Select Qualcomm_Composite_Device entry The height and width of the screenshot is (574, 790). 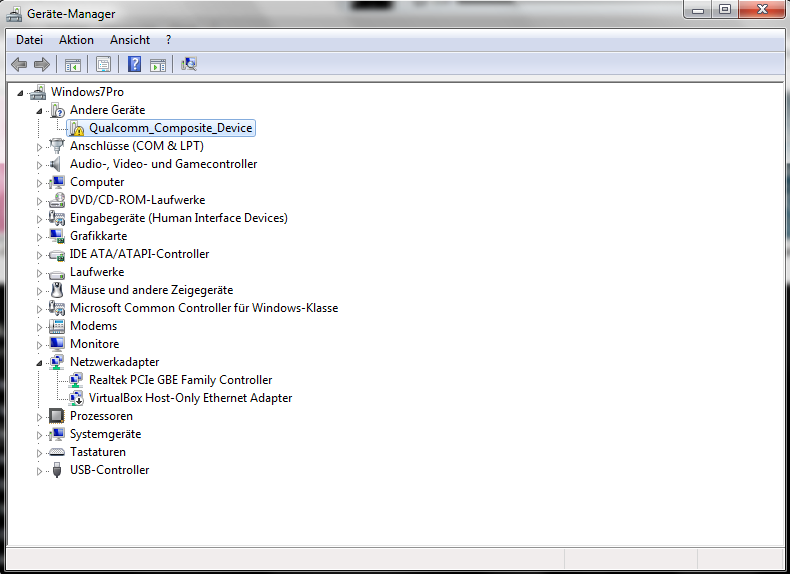click(170, 128)
